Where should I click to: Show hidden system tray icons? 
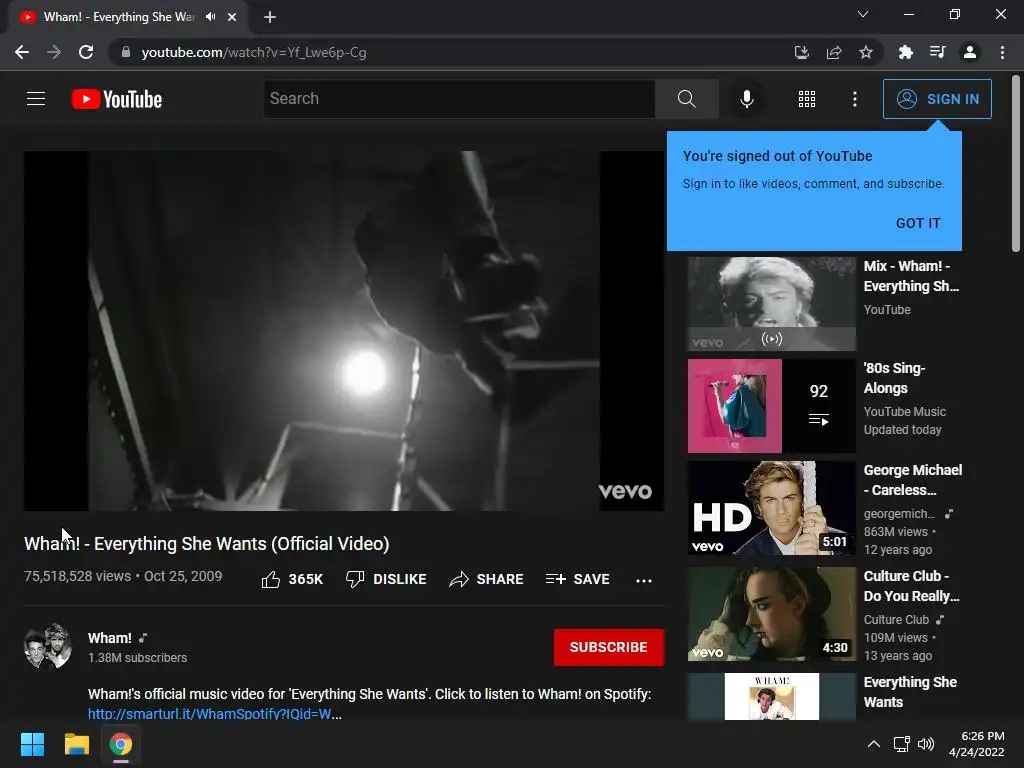(x=873, y=744)
